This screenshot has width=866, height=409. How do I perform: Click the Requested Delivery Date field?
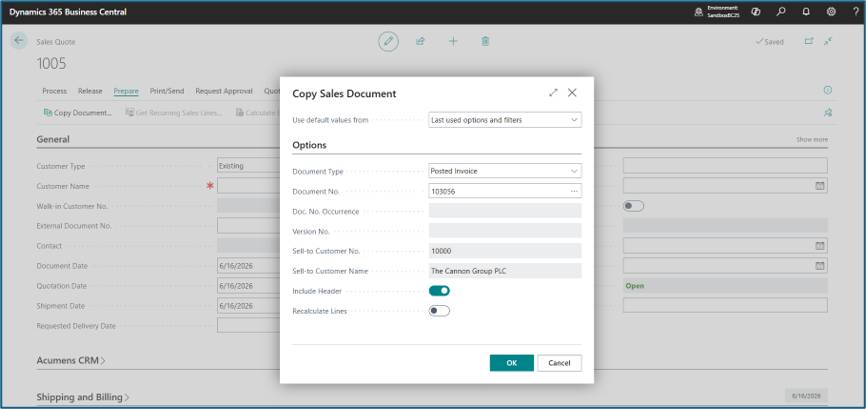249,326
